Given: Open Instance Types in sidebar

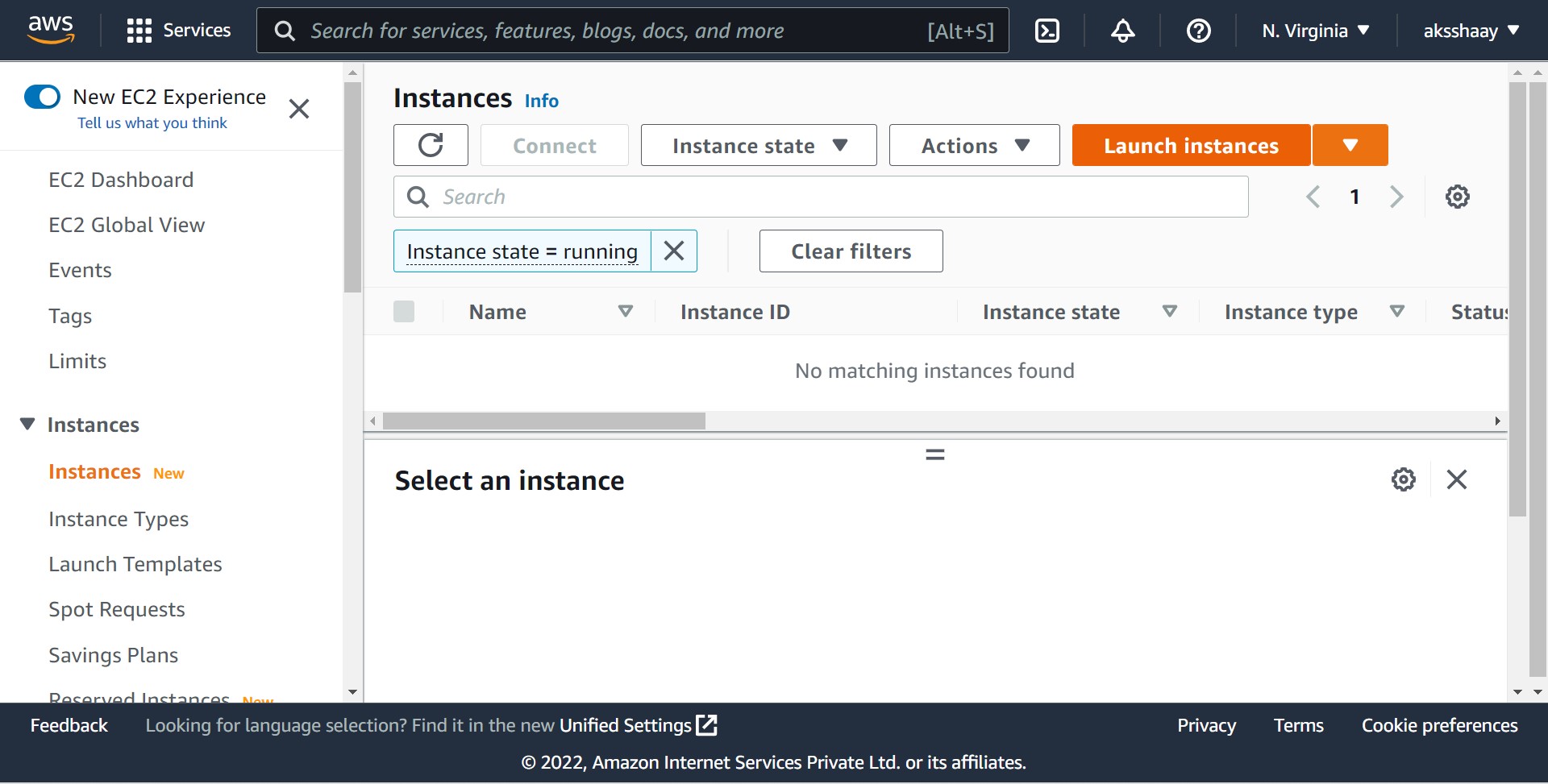Looking at the screenshot, I should click(x=119, y=519).
